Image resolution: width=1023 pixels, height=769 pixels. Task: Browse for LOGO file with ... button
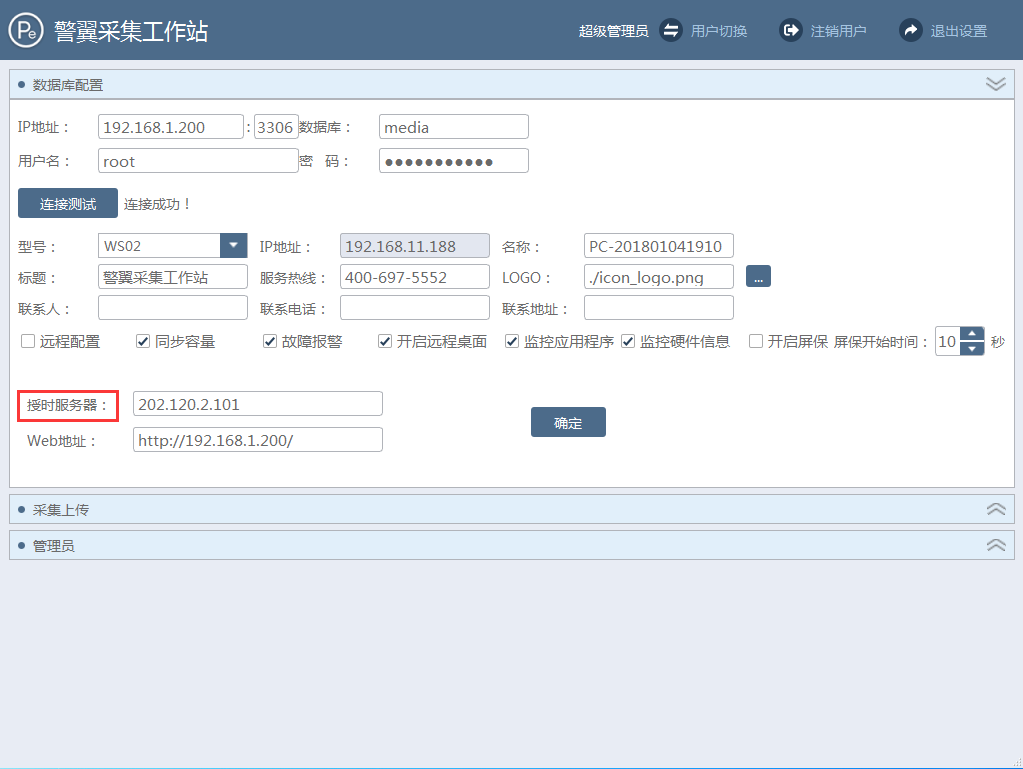[x=758, y=277]
